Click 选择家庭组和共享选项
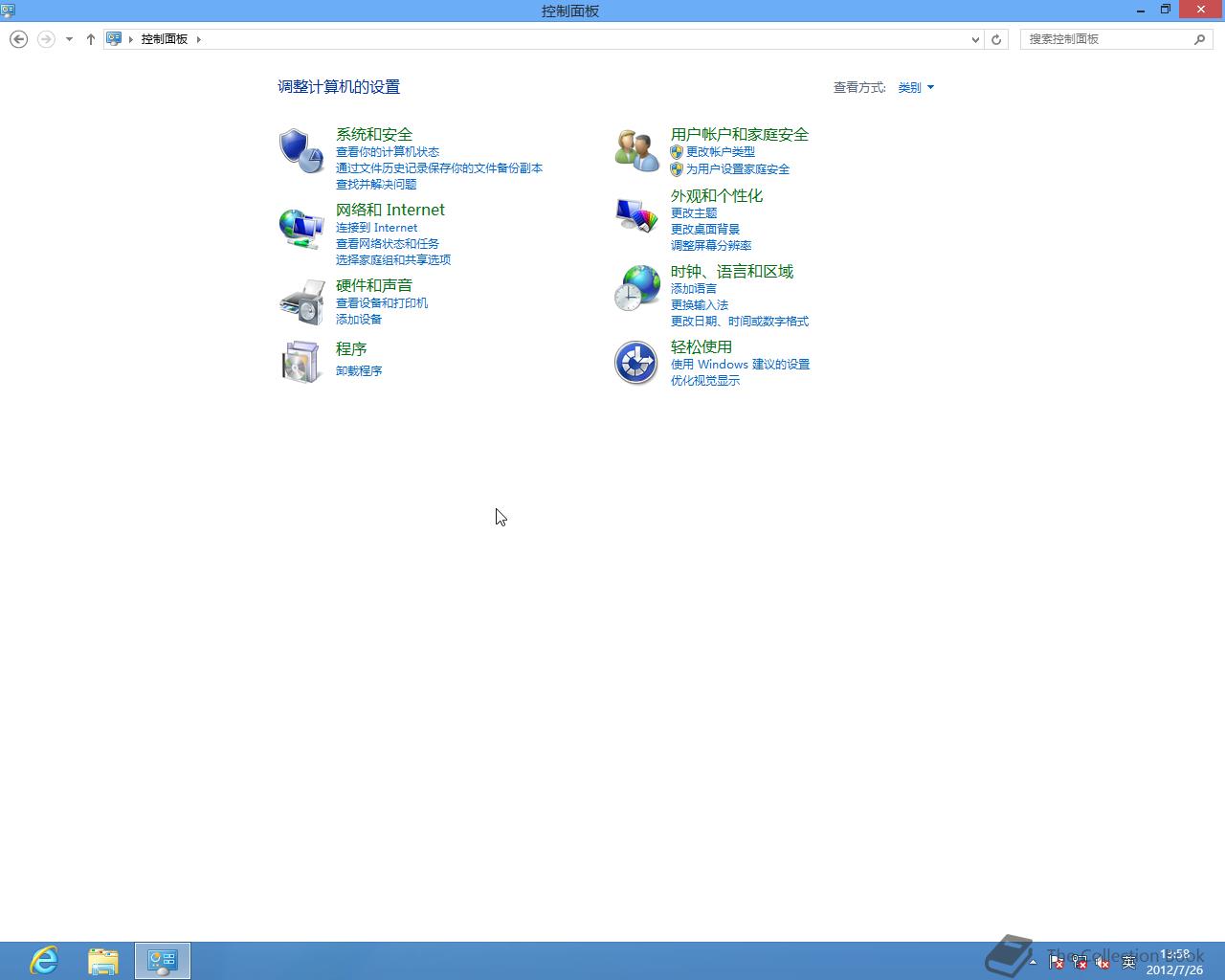The width and height of the screenshot is (1225, 980). 393,259
